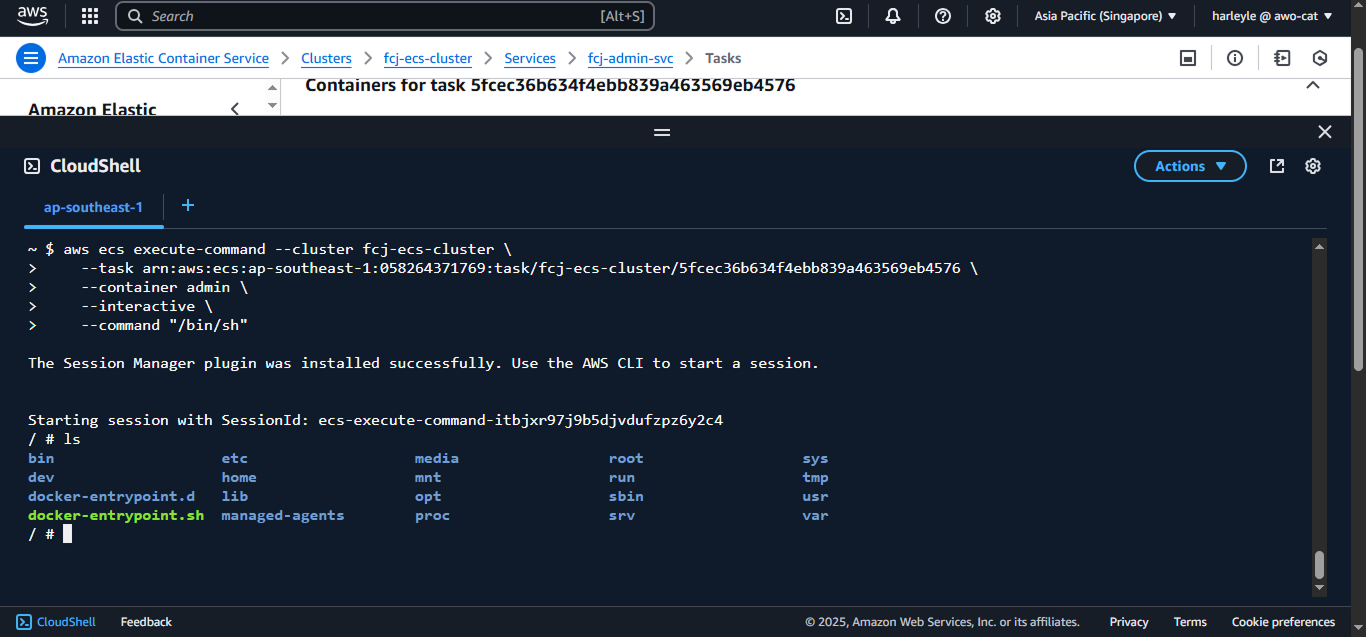Open AWS console settings gear
The width and height of the screenshot is (1366, 637).
(993, 16)
